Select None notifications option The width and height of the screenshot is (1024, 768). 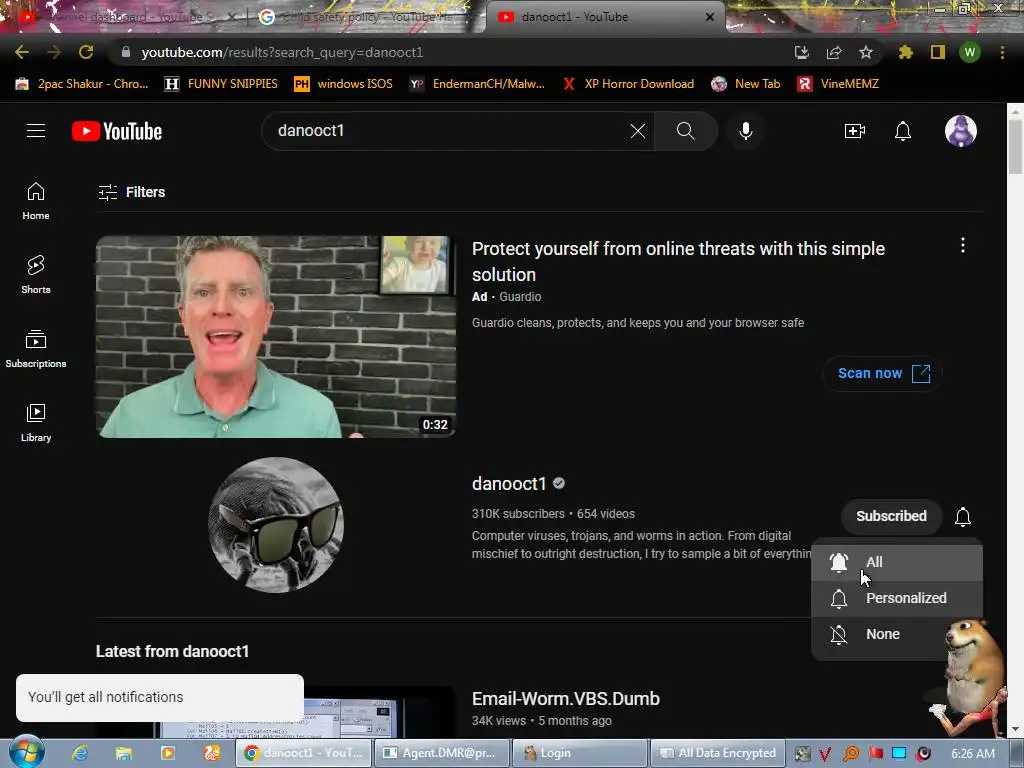point(897,634)
